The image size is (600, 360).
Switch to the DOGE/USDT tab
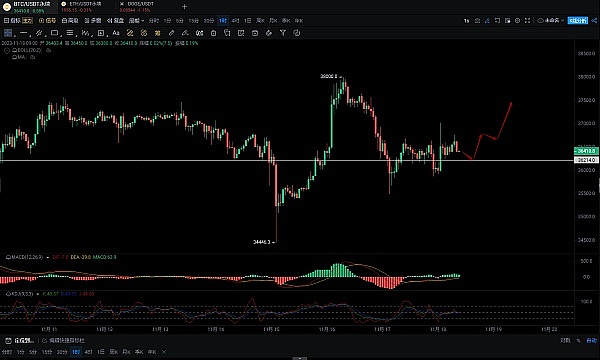click(x=139, y=7)
